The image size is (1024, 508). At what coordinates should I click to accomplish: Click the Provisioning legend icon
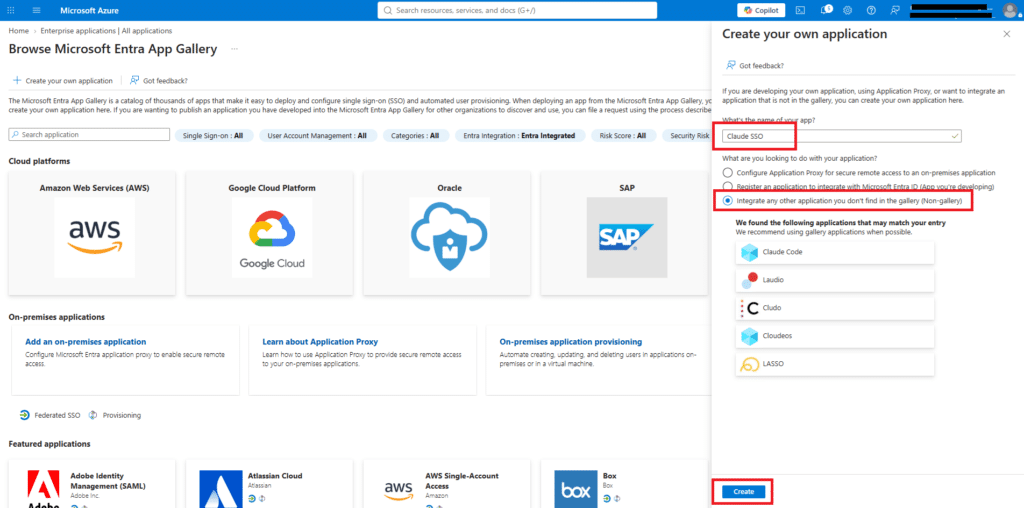93,415
